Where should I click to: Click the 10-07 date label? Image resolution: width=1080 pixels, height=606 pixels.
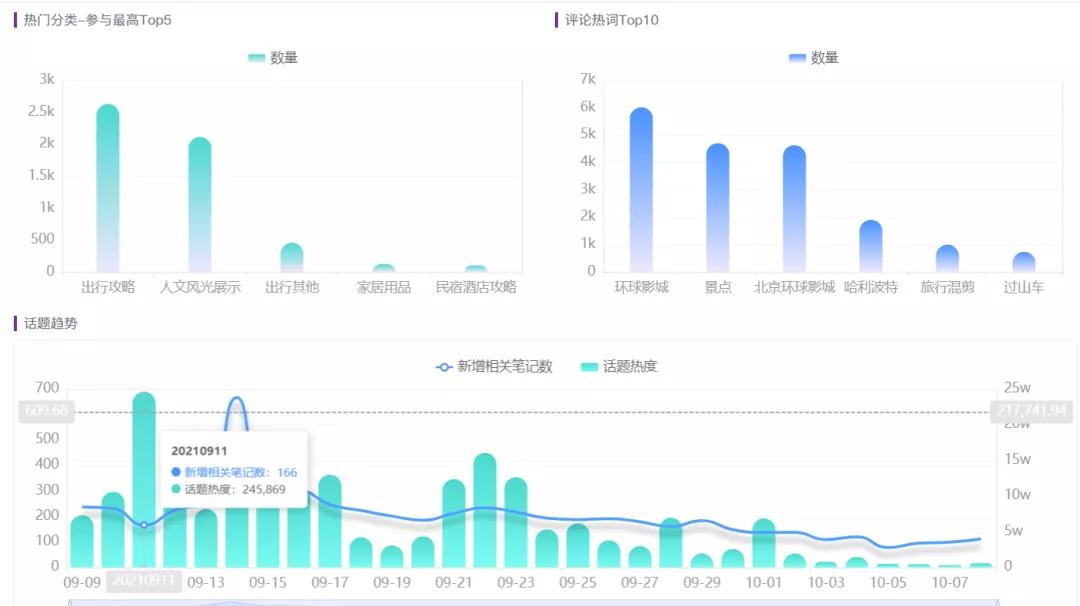point(950,583)
